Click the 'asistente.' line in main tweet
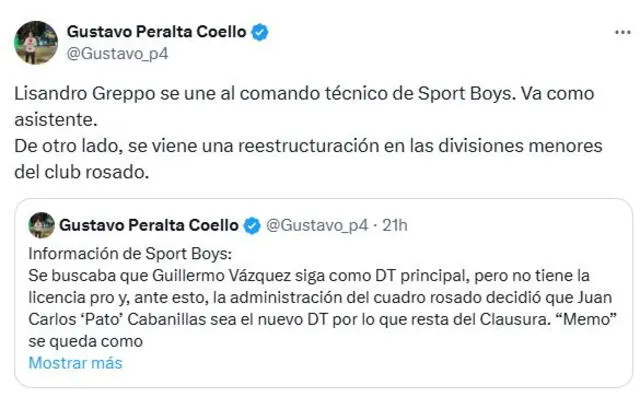Viewport: 640px width, 397px height. 56,120
